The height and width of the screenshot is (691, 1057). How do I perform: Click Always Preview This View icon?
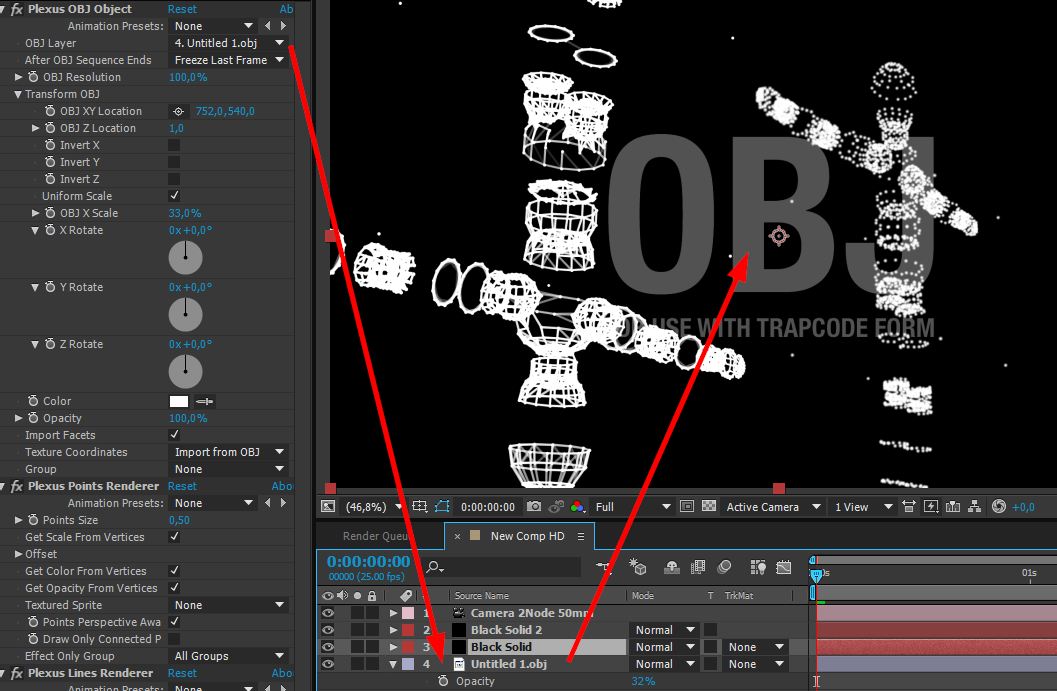point(328,506)
